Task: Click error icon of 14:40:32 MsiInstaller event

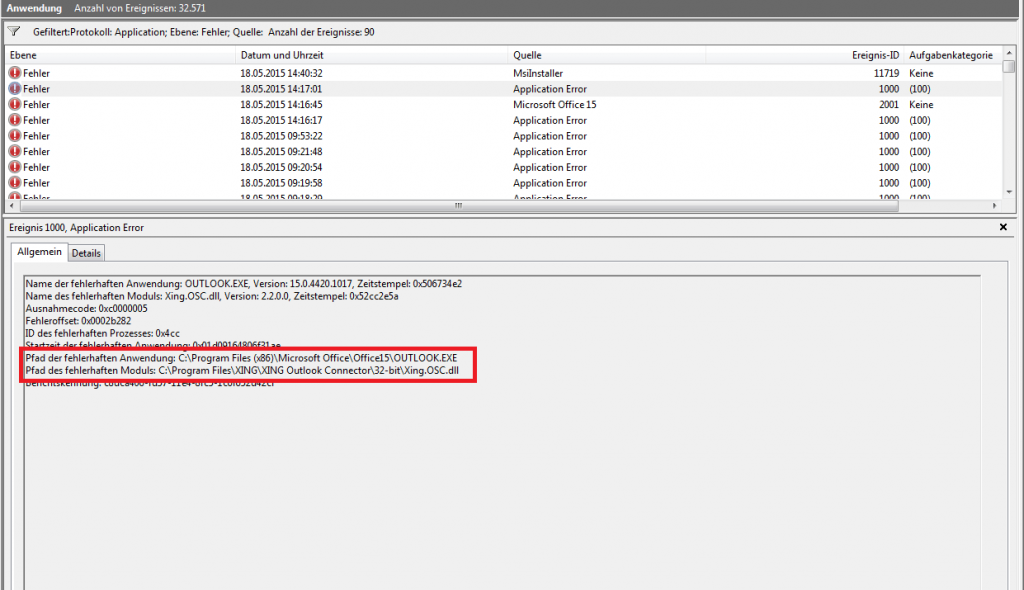Action: 15,73
